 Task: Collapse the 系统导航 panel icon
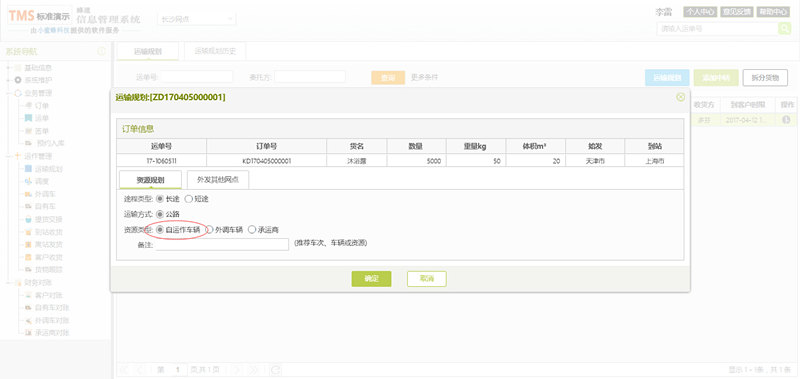(x=102, y=52)
